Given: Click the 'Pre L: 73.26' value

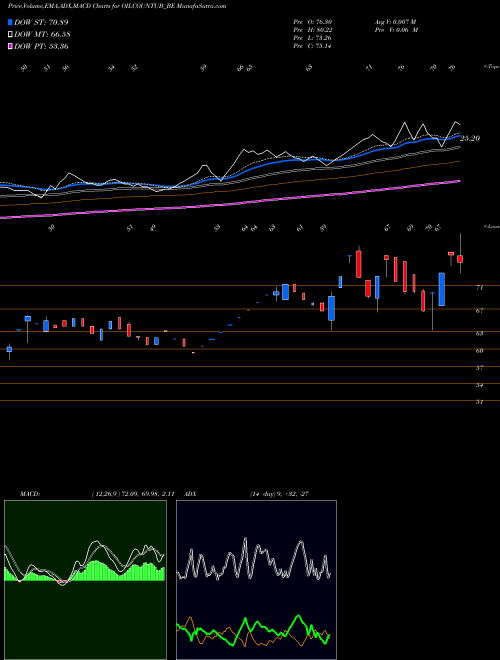Looking at the screenshot, I should click(312, 38).
